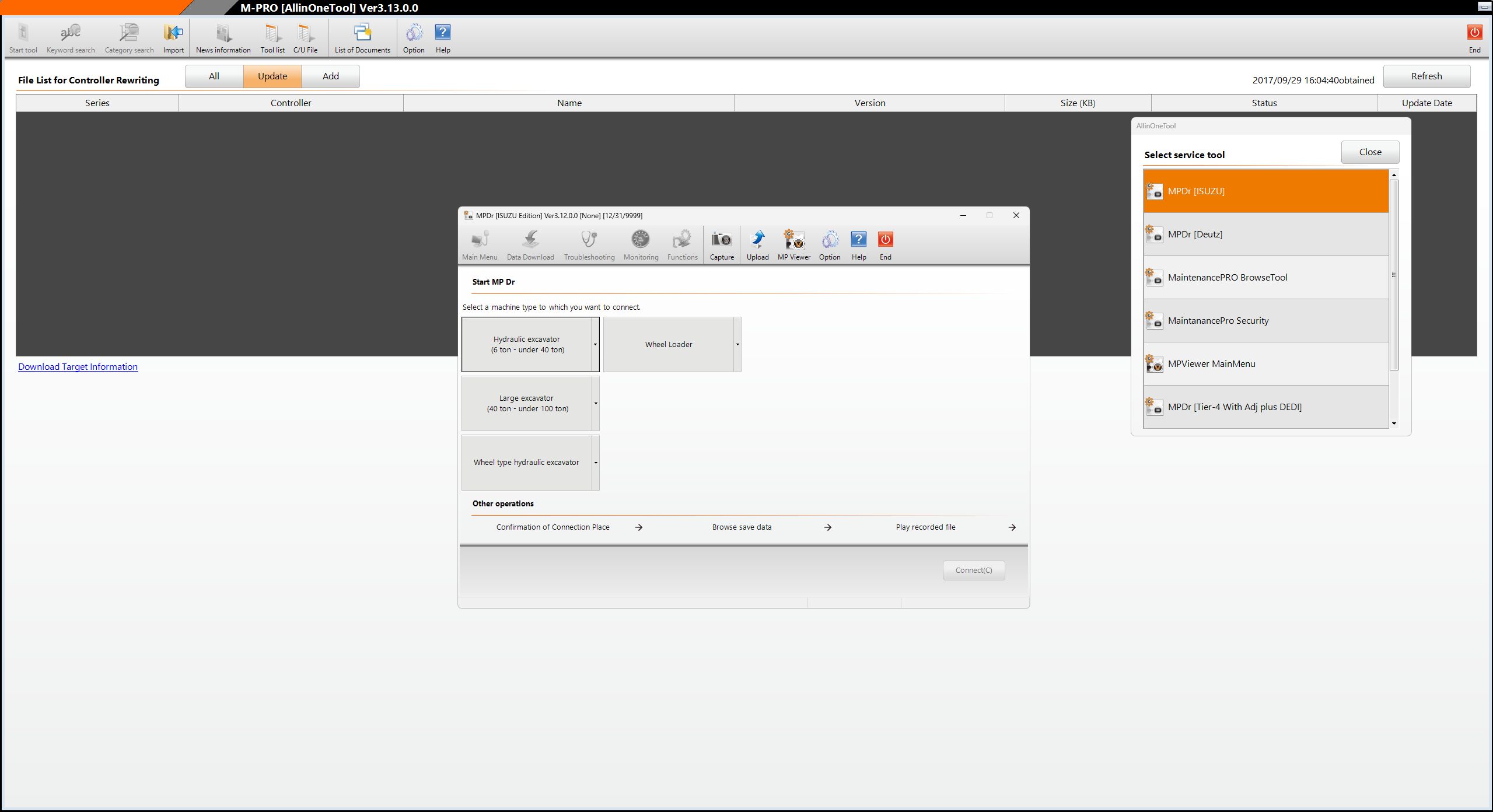Select MPDr [Deutz] service tool

point(1265,235)
